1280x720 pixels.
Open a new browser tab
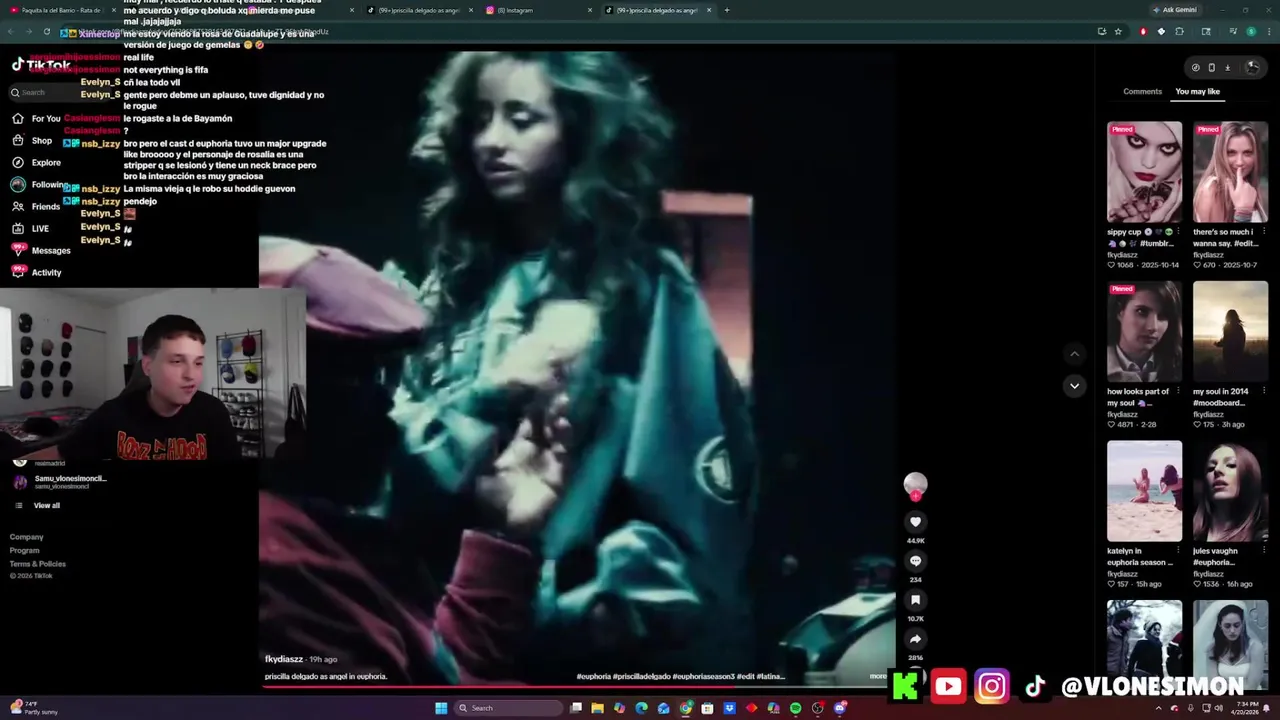point(726,10)
